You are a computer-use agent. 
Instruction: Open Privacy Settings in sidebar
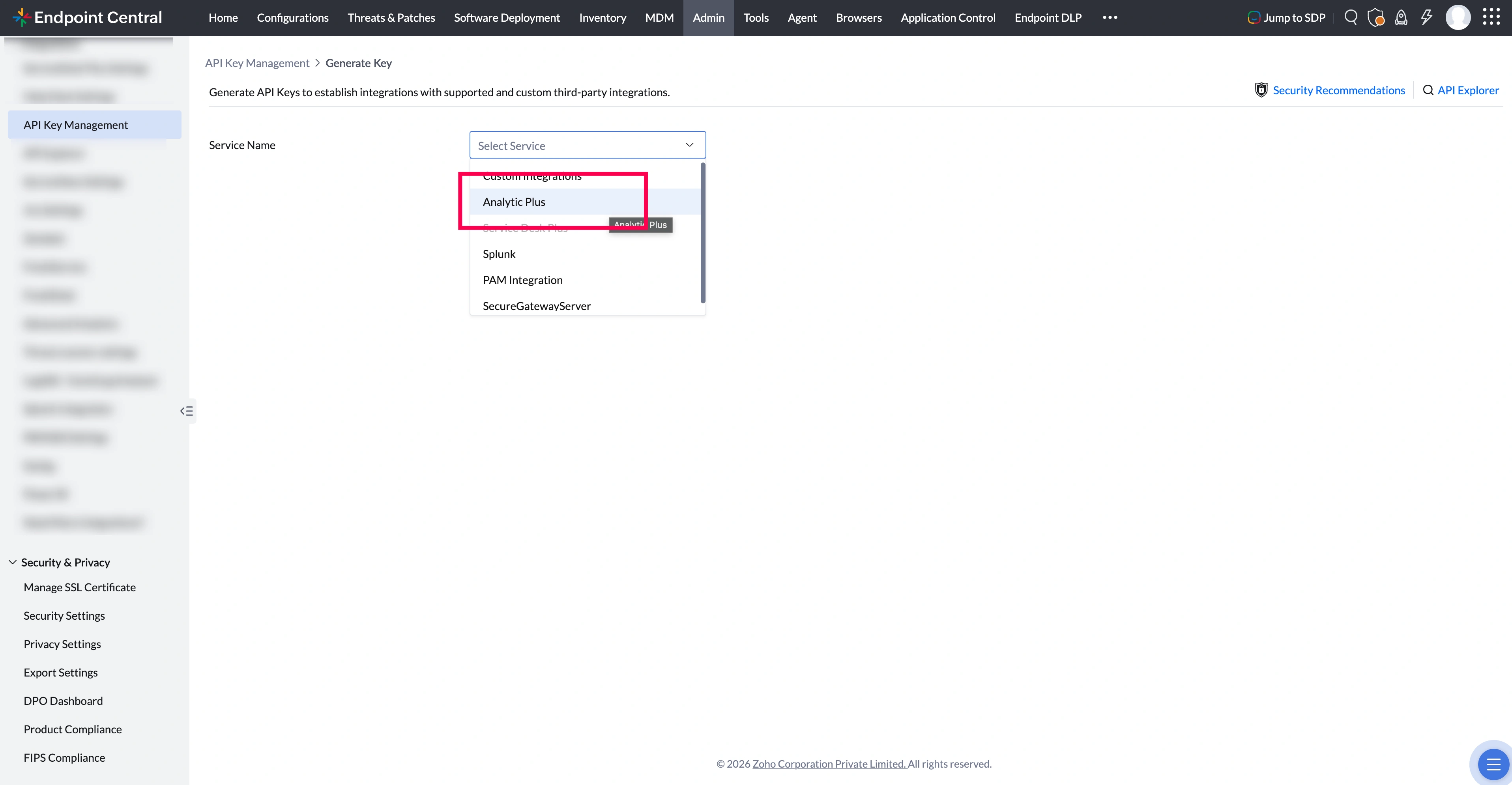tap(62, 644)
